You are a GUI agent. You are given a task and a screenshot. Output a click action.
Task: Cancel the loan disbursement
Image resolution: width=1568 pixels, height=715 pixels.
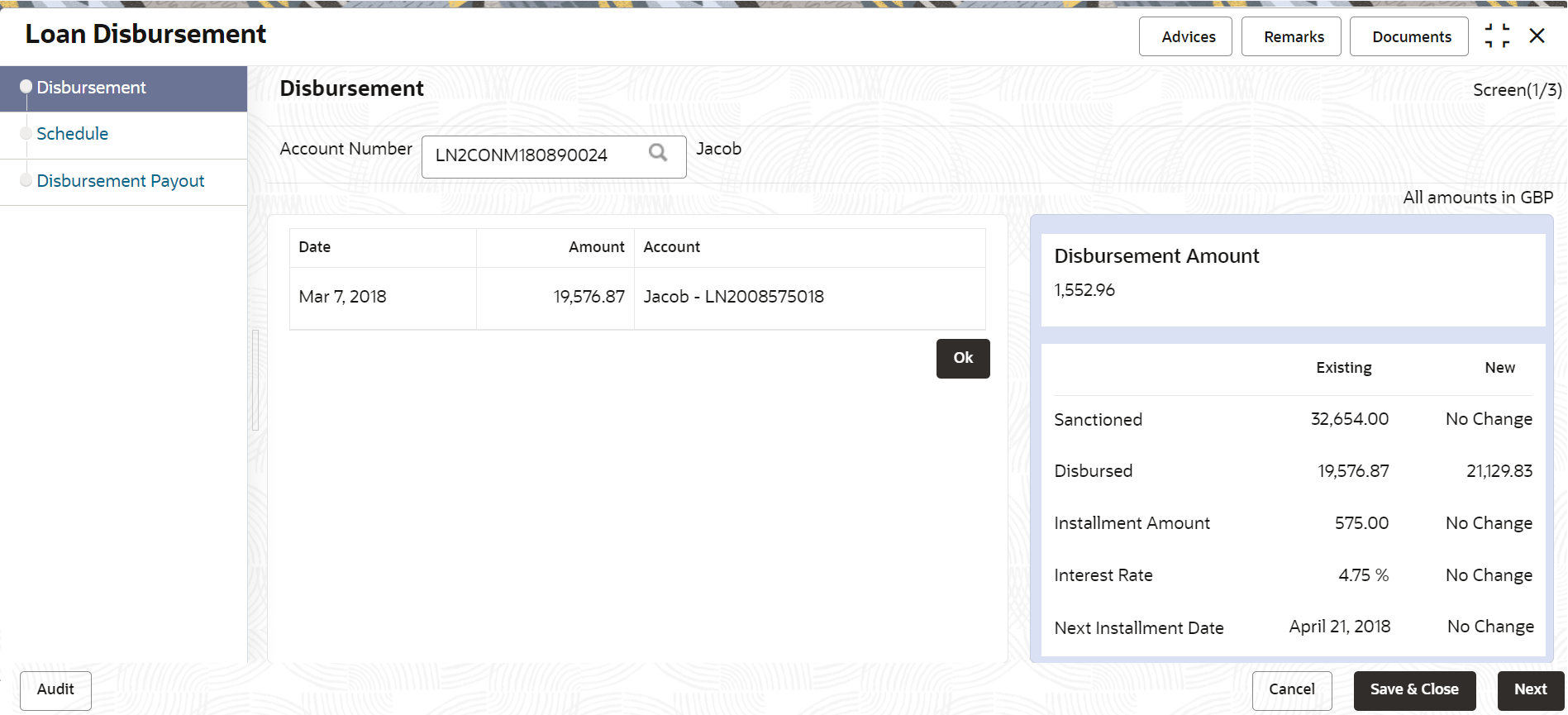[x=1291, y=689]
